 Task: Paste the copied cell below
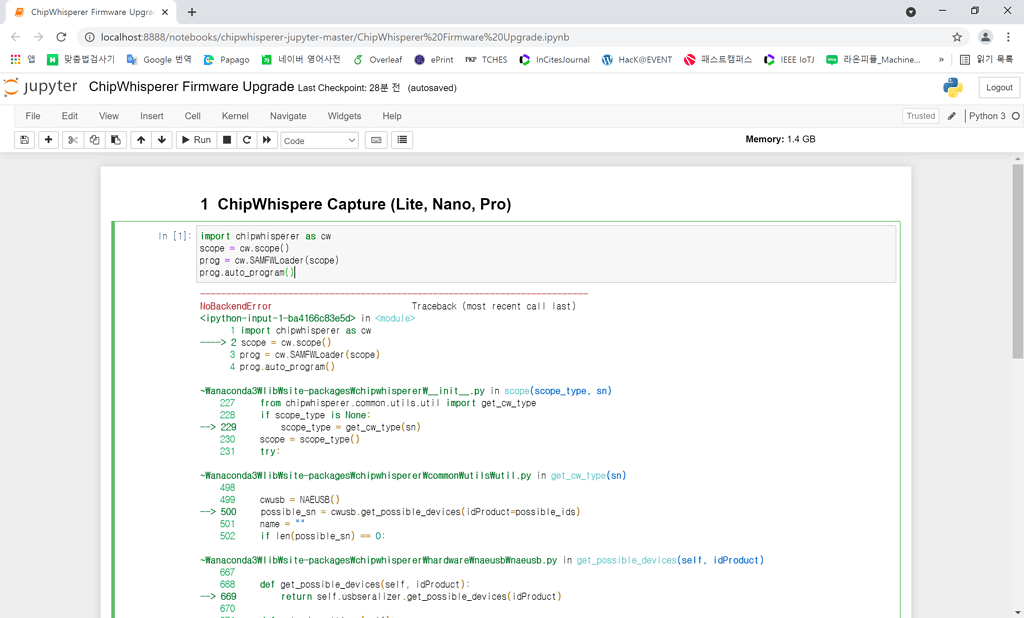pyautogui.click(x=116, y=140)
